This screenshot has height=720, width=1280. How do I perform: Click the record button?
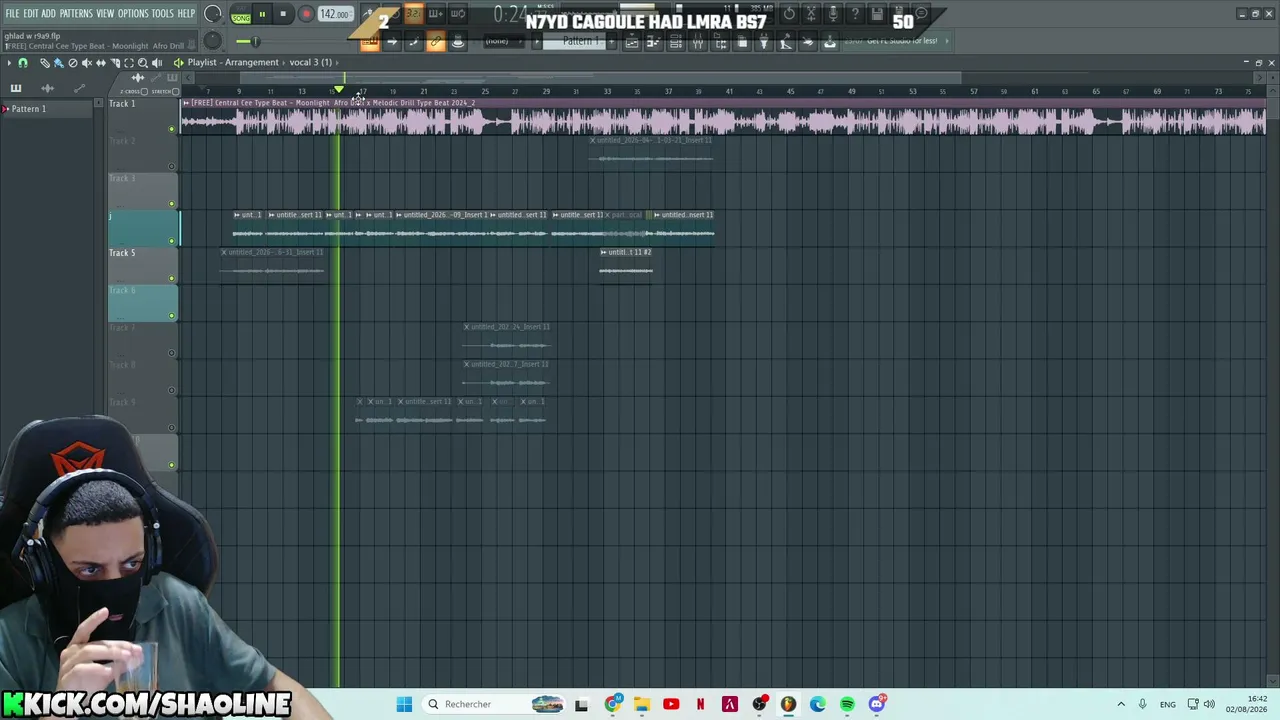click(306, 15)
